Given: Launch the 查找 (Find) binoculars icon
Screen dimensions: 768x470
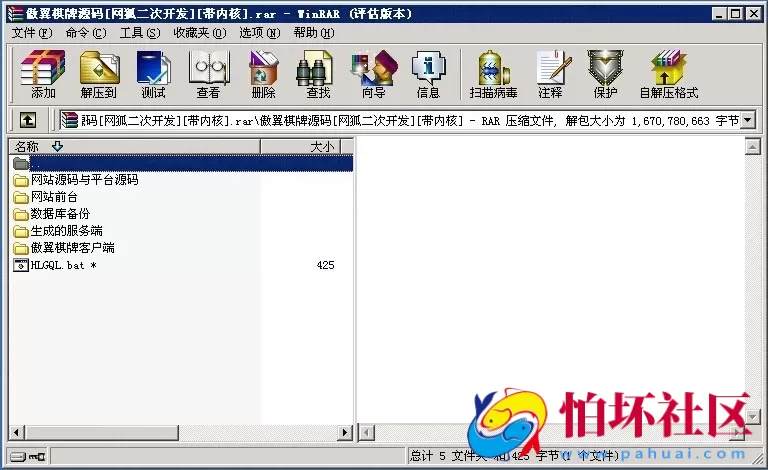Looking at the screenshot, I should [318, 74].
